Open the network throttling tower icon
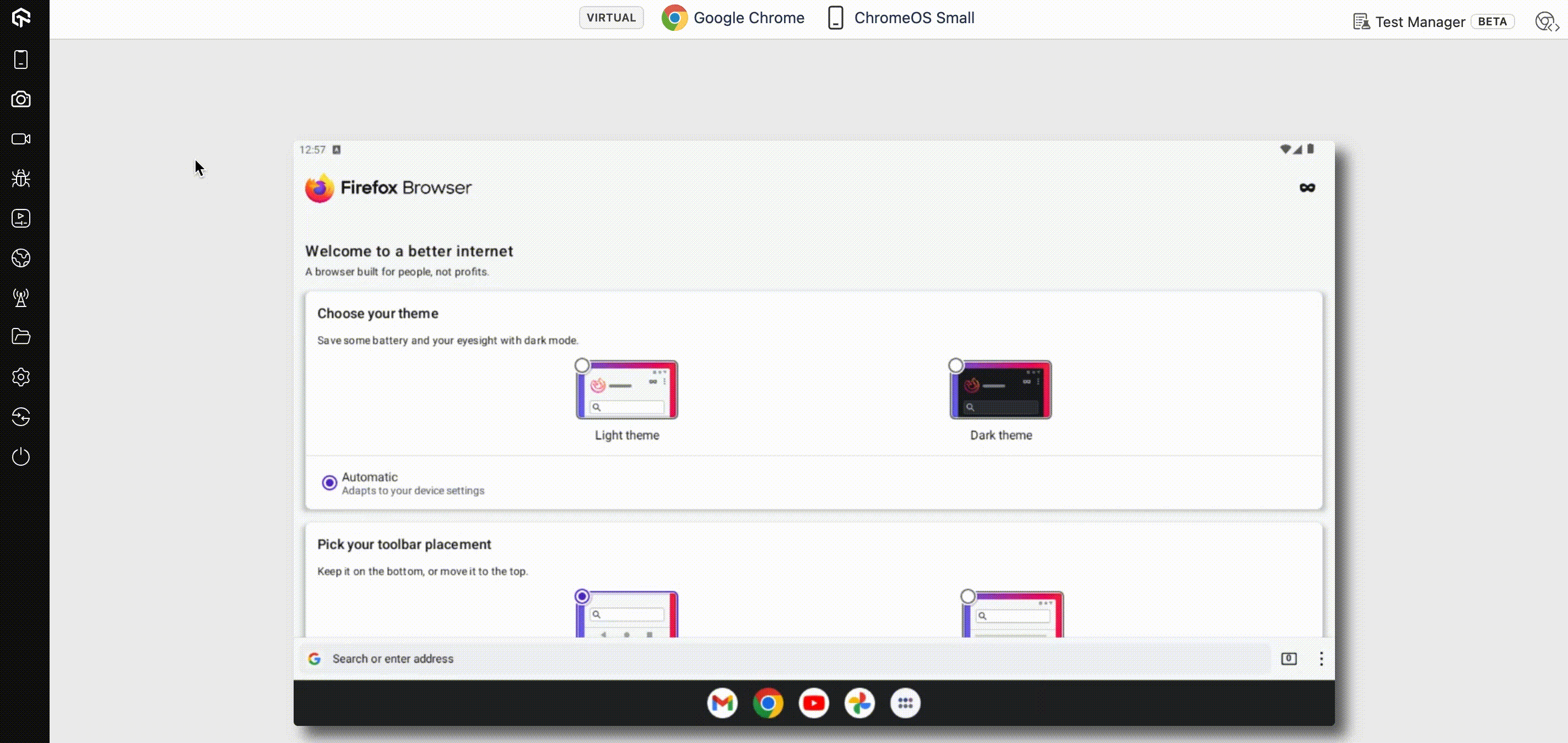Image resolution: width=1568 pixels, height=743 pixels. pyautogui.click(x=21, y=298)
